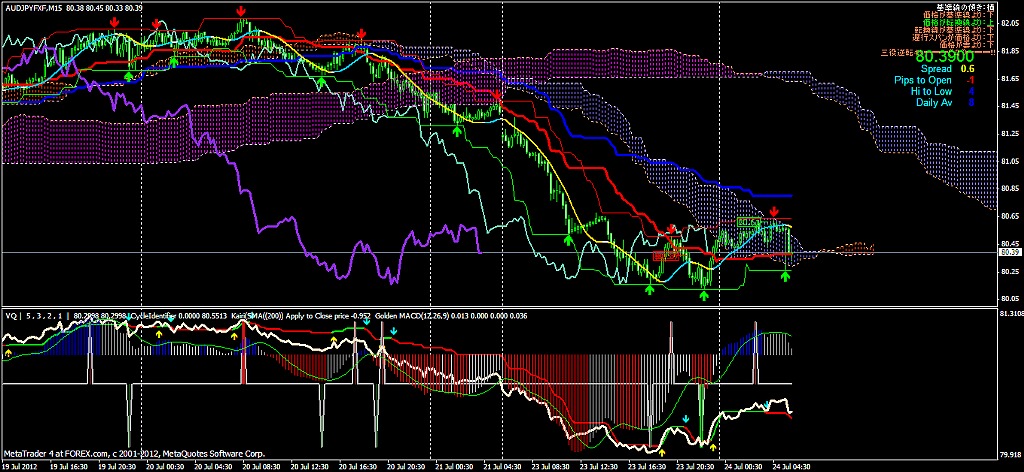This screenshot has width=1024, height=472.
Task: Click the leftmost red down arrow on the main chart
Action: [x=115, y=20]
